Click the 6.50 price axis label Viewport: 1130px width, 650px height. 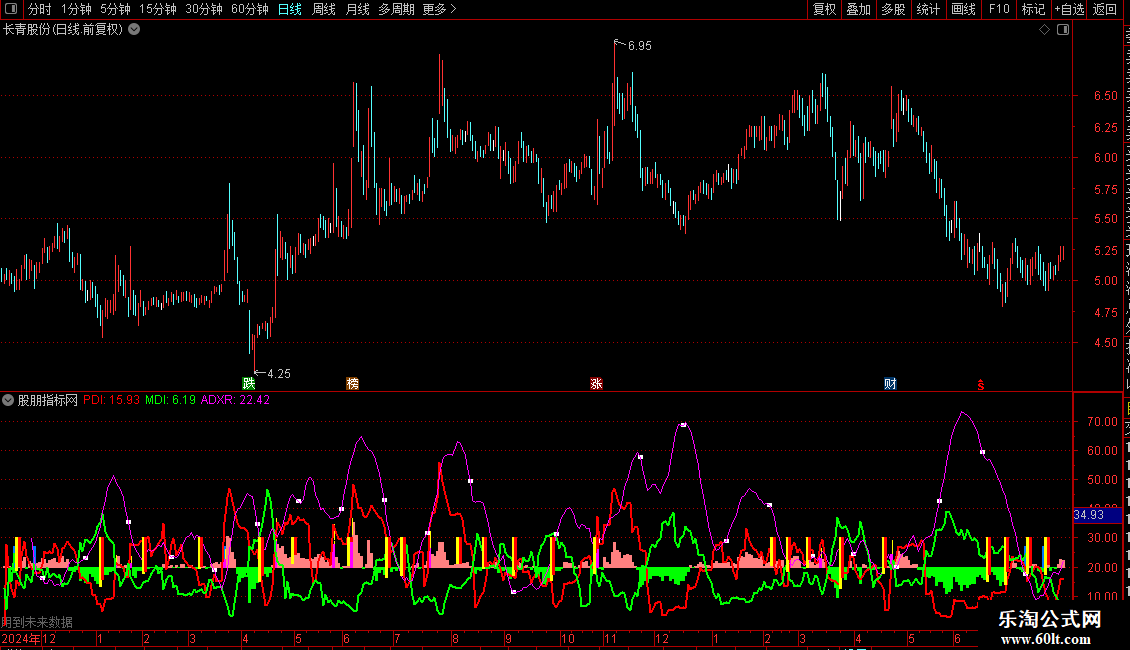[x=1105, y=96]
